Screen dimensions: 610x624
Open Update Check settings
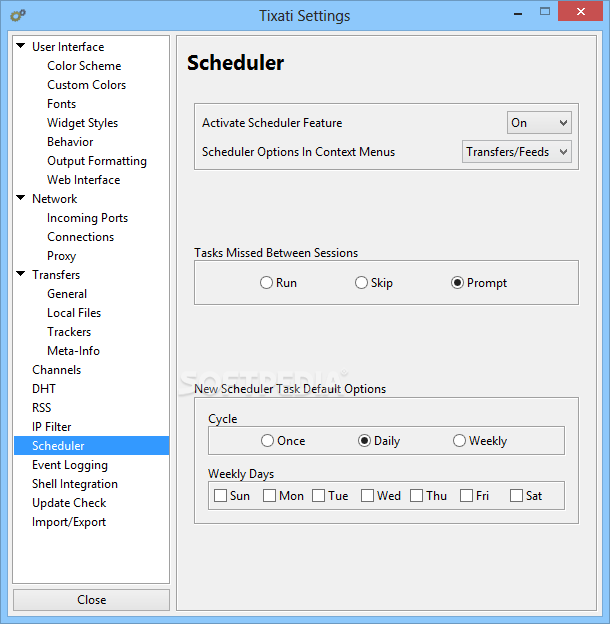click(69, 503)
